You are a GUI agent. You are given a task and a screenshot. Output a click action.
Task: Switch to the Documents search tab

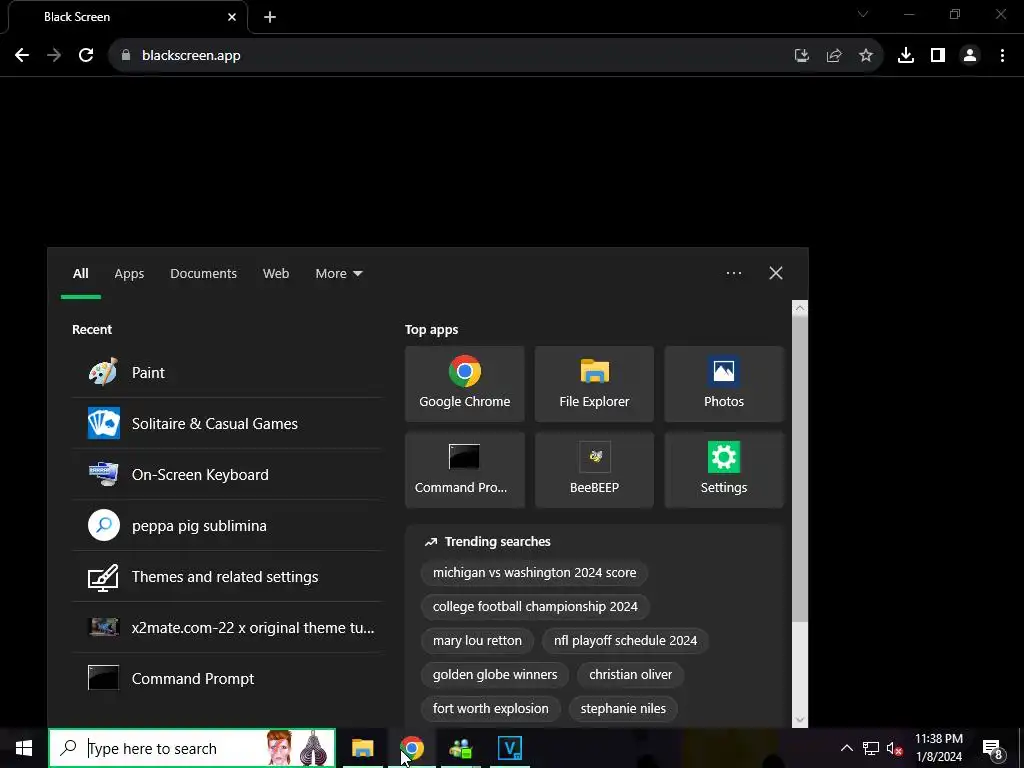[x=203, y=274]
